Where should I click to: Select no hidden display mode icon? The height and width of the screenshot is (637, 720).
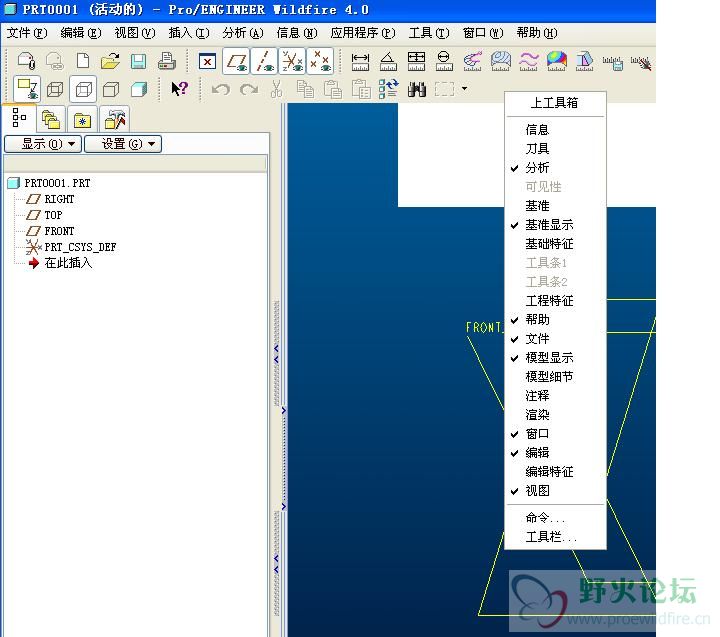(x=111, y=89)
